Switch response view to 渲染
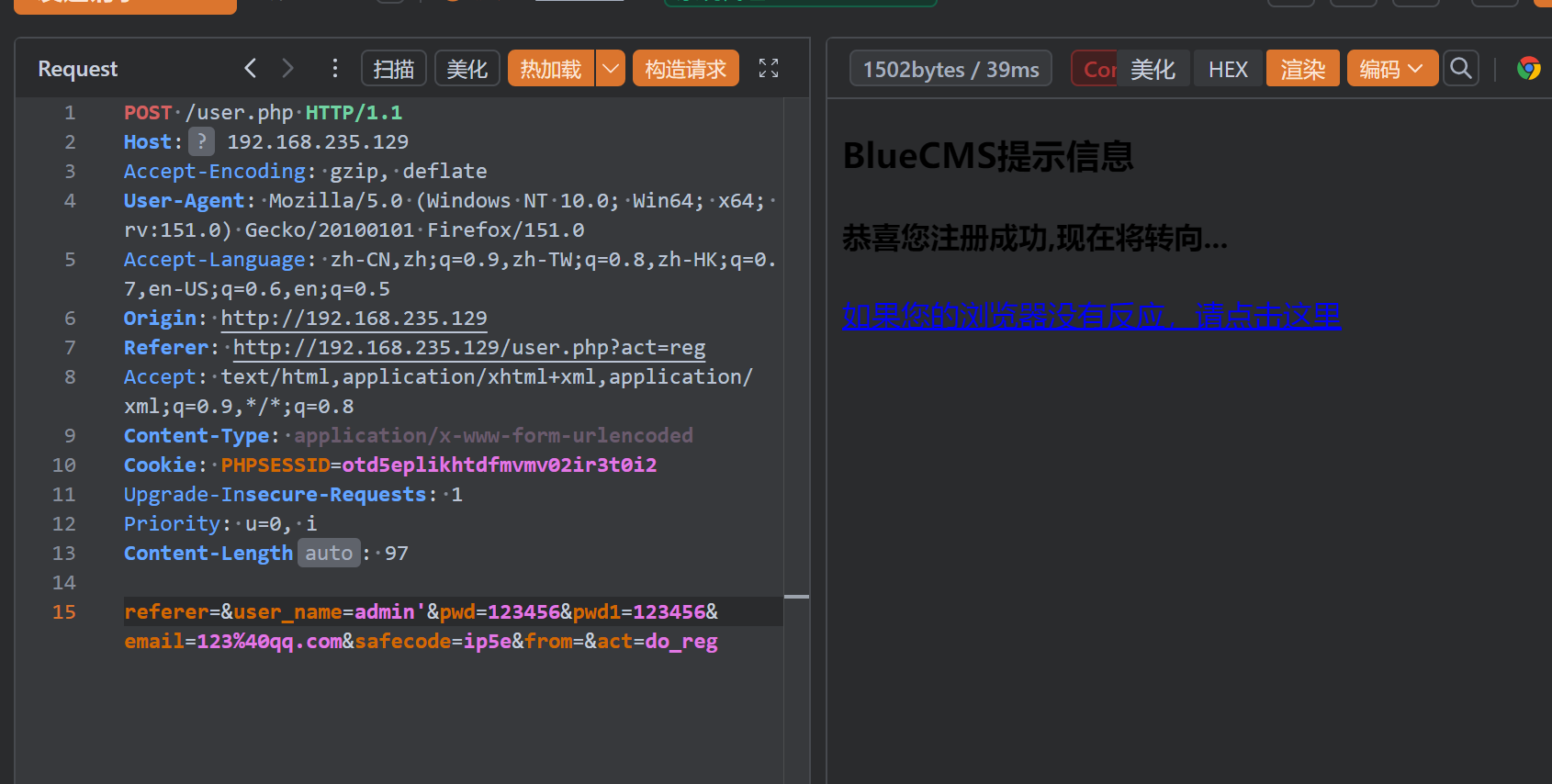This screenshot has height=784, width=1552. point(1303,69)
